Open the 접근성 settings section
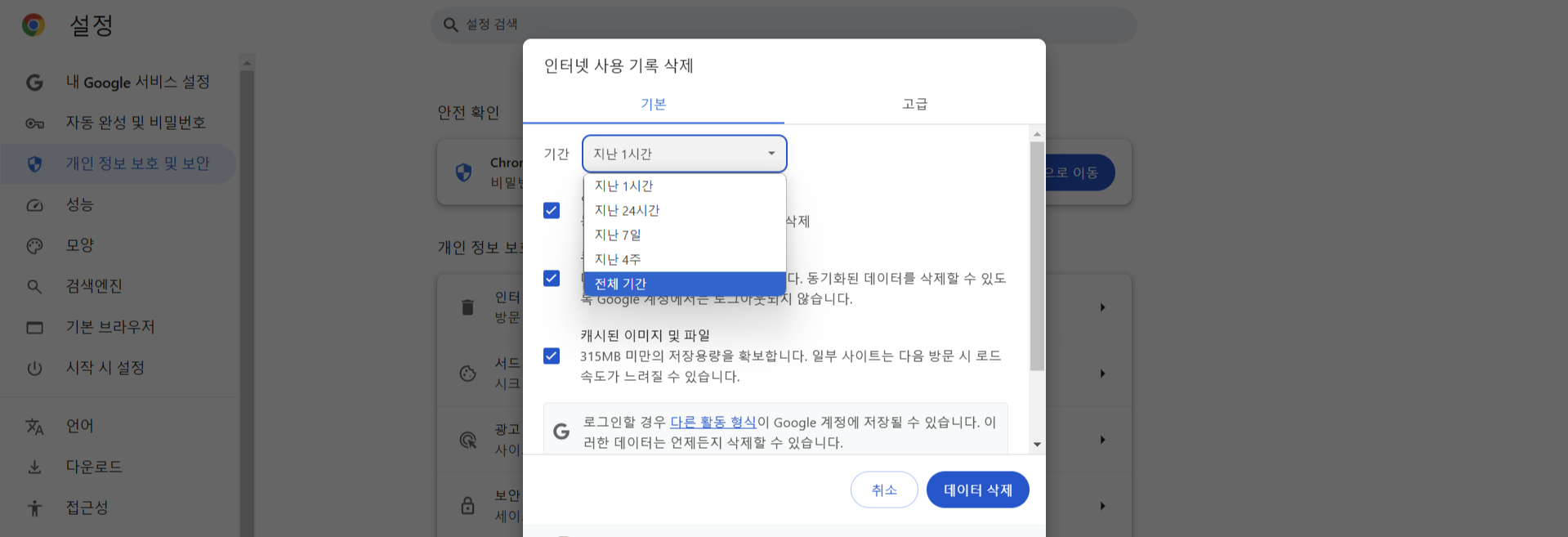 click(x=118, y=508)
